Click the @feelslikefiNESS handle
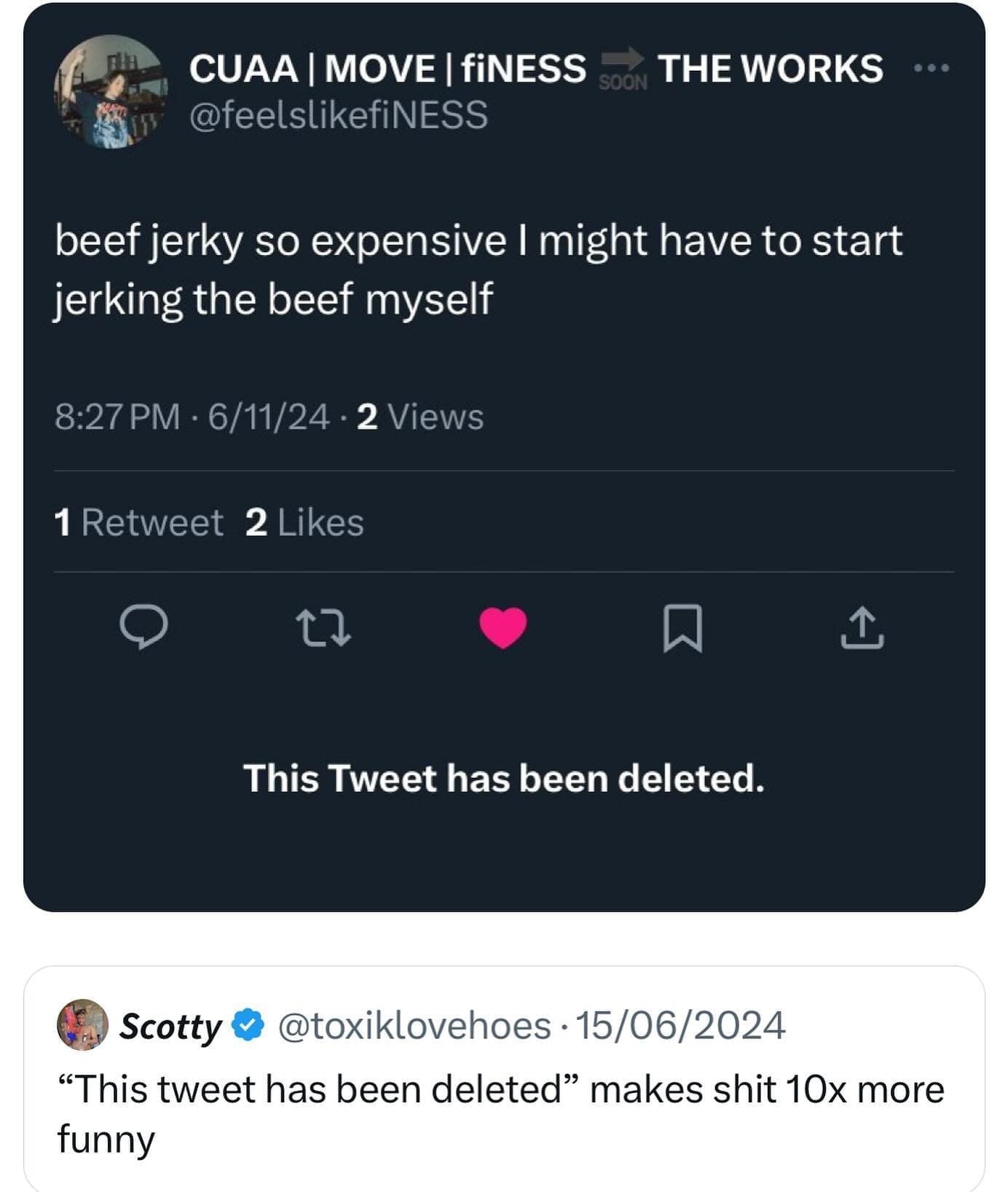Screen dimensions: 1008x1192 339,115
